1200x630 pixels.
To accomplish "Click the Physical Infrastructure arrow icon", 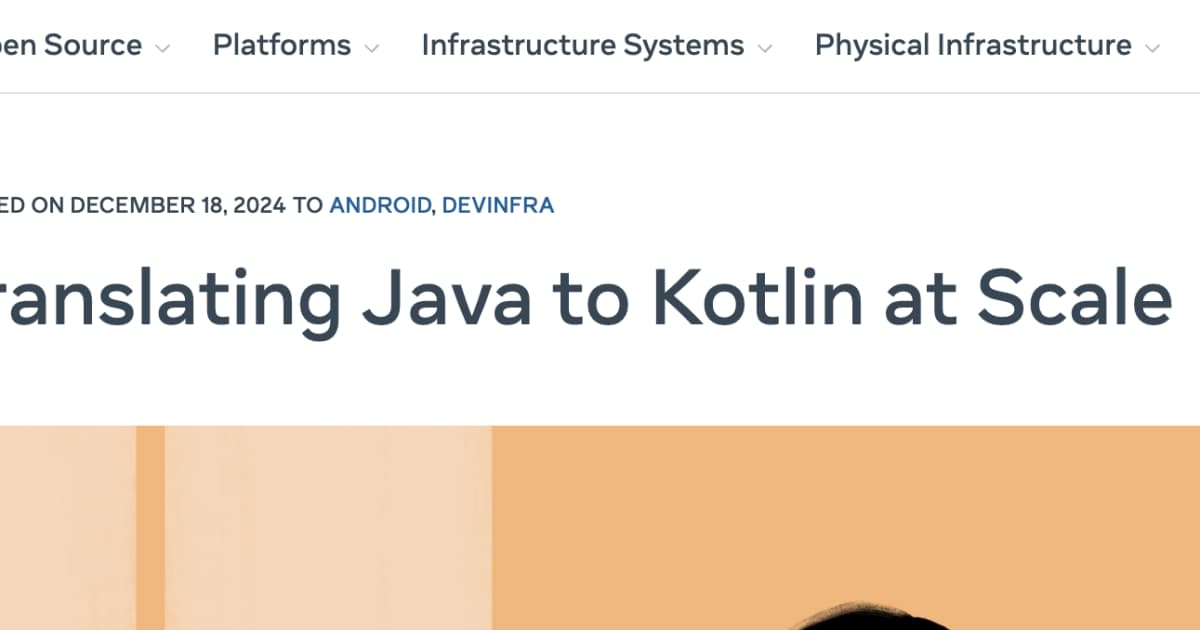I will (1152, 46).
